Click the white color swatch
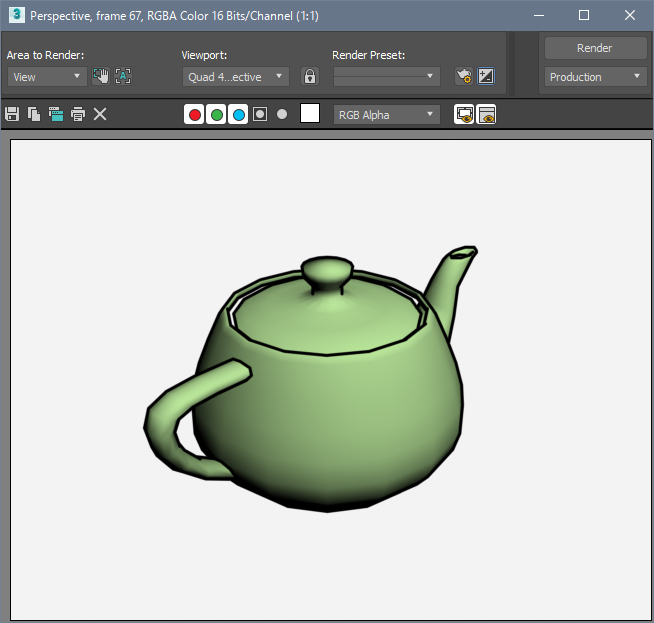 [x=310, y=114]
